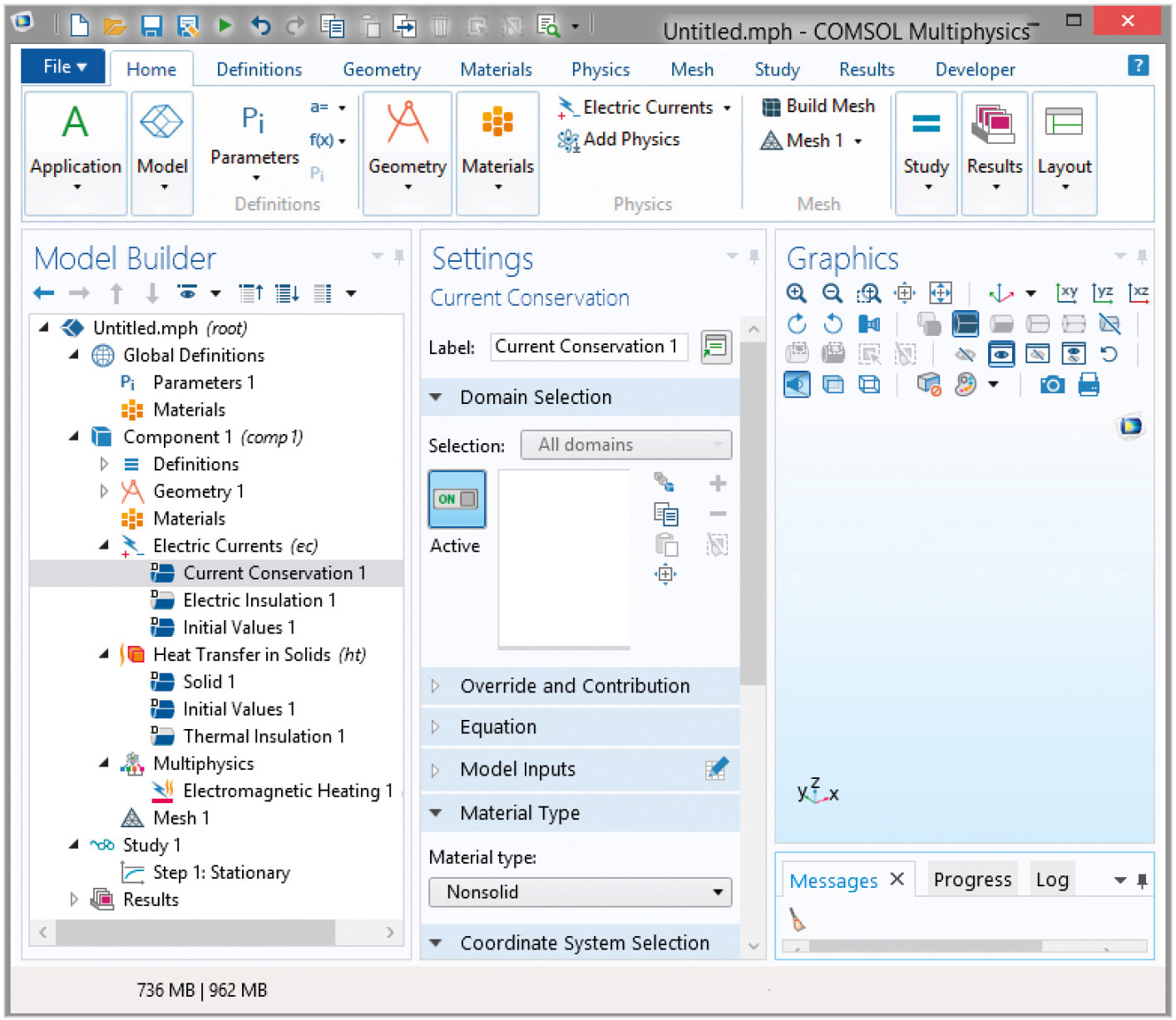Click the Move Up arrow in Model Builder
Viewport: 1176px width, 1020px height.
pyautogui.click(x=116, y=293)
